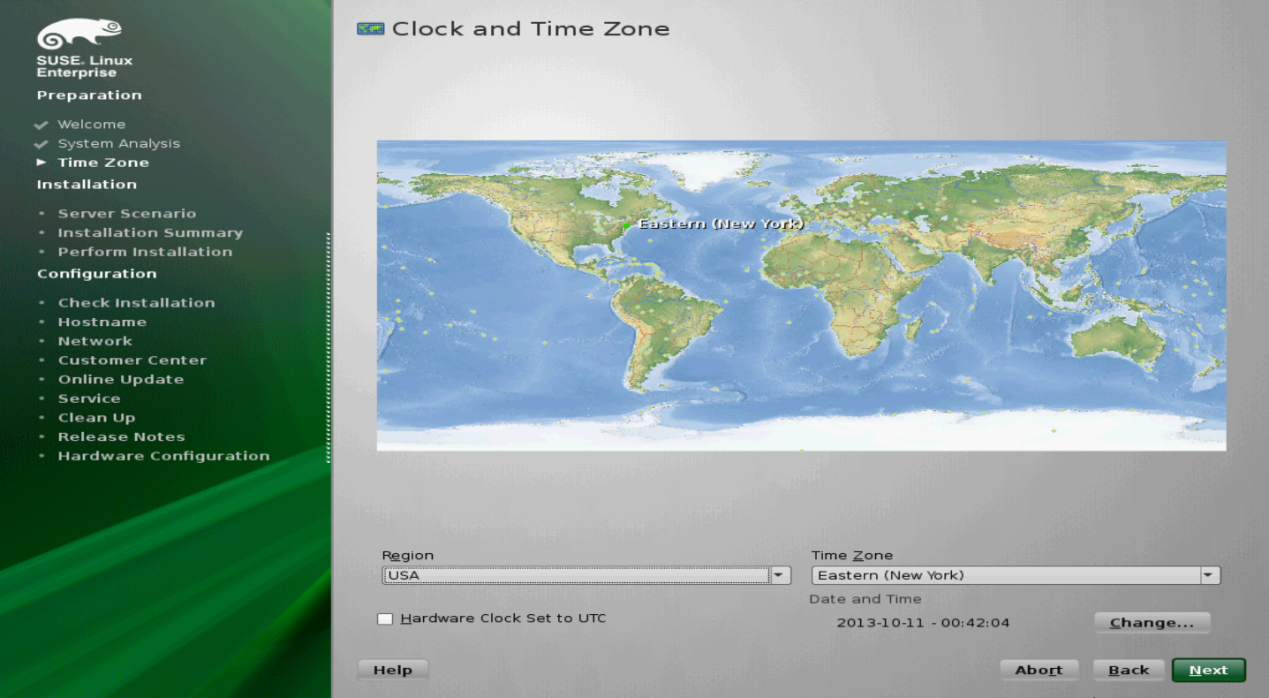Click the Configuration section heading
The height and width of the screenshot is (698, 1269).
[97, 273]
